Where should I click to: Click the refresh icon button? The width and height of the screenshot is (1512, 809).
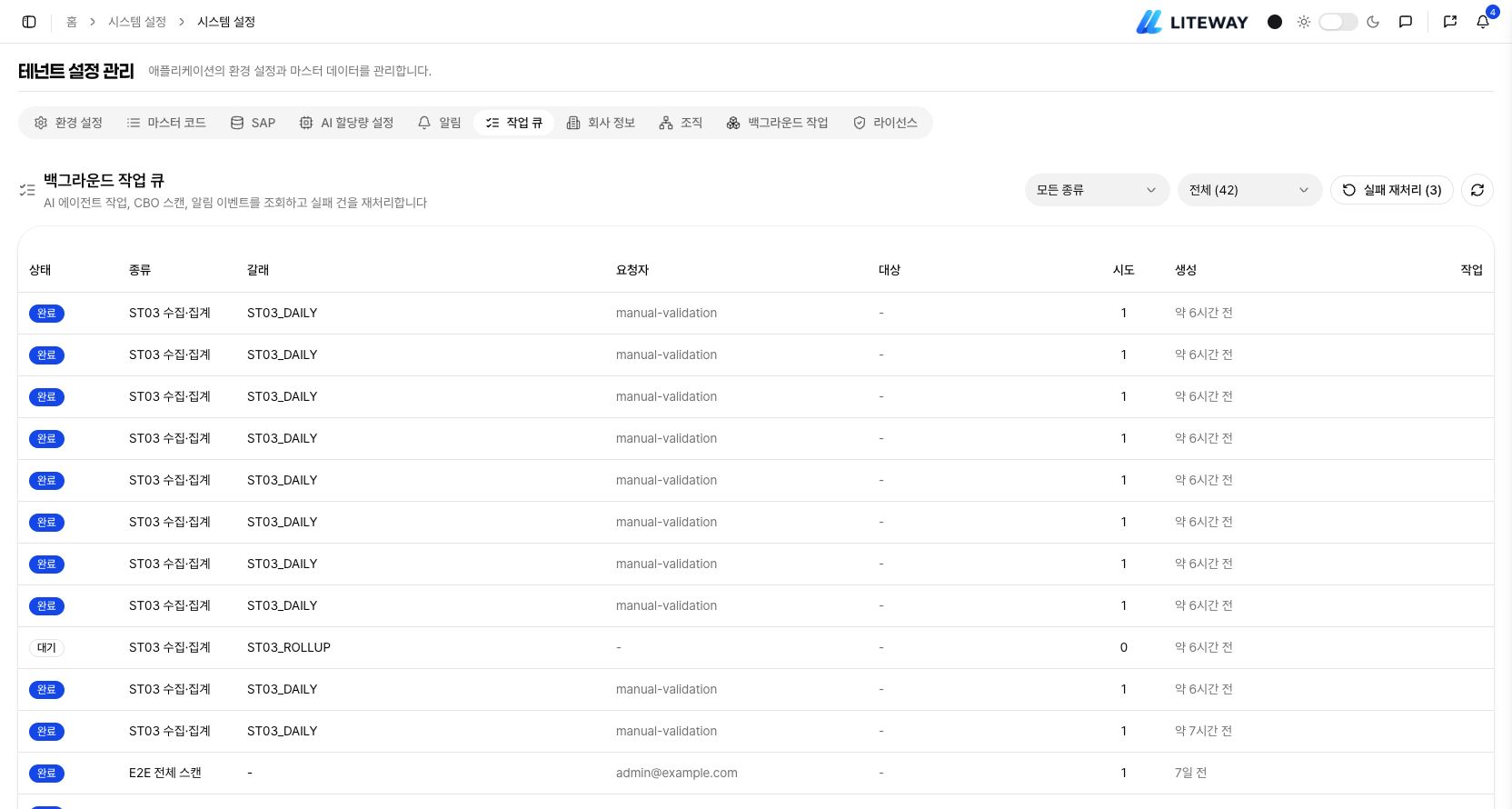[1477, 190]
